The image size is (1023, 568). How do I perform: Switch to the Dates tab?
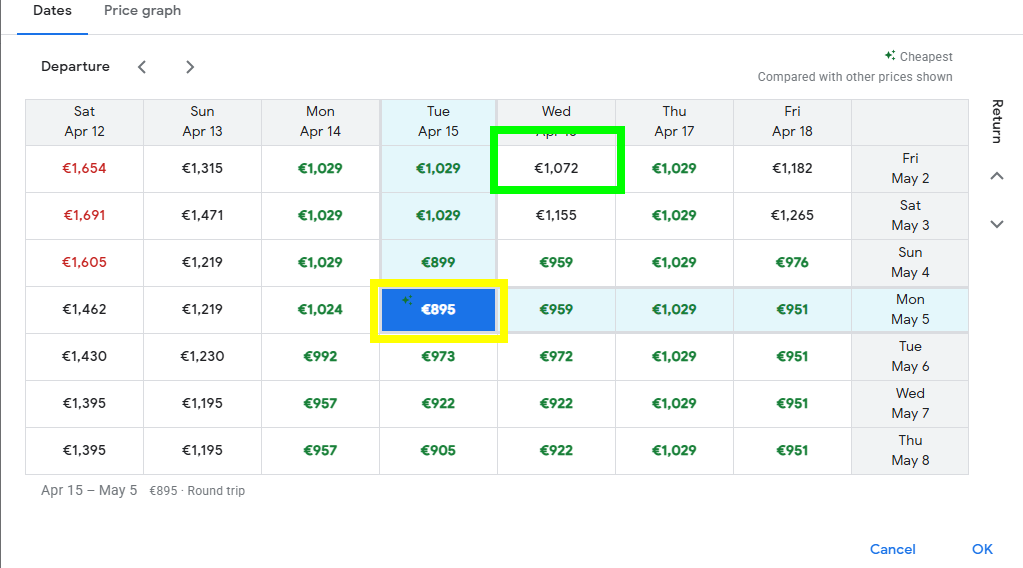pos(52,11)
